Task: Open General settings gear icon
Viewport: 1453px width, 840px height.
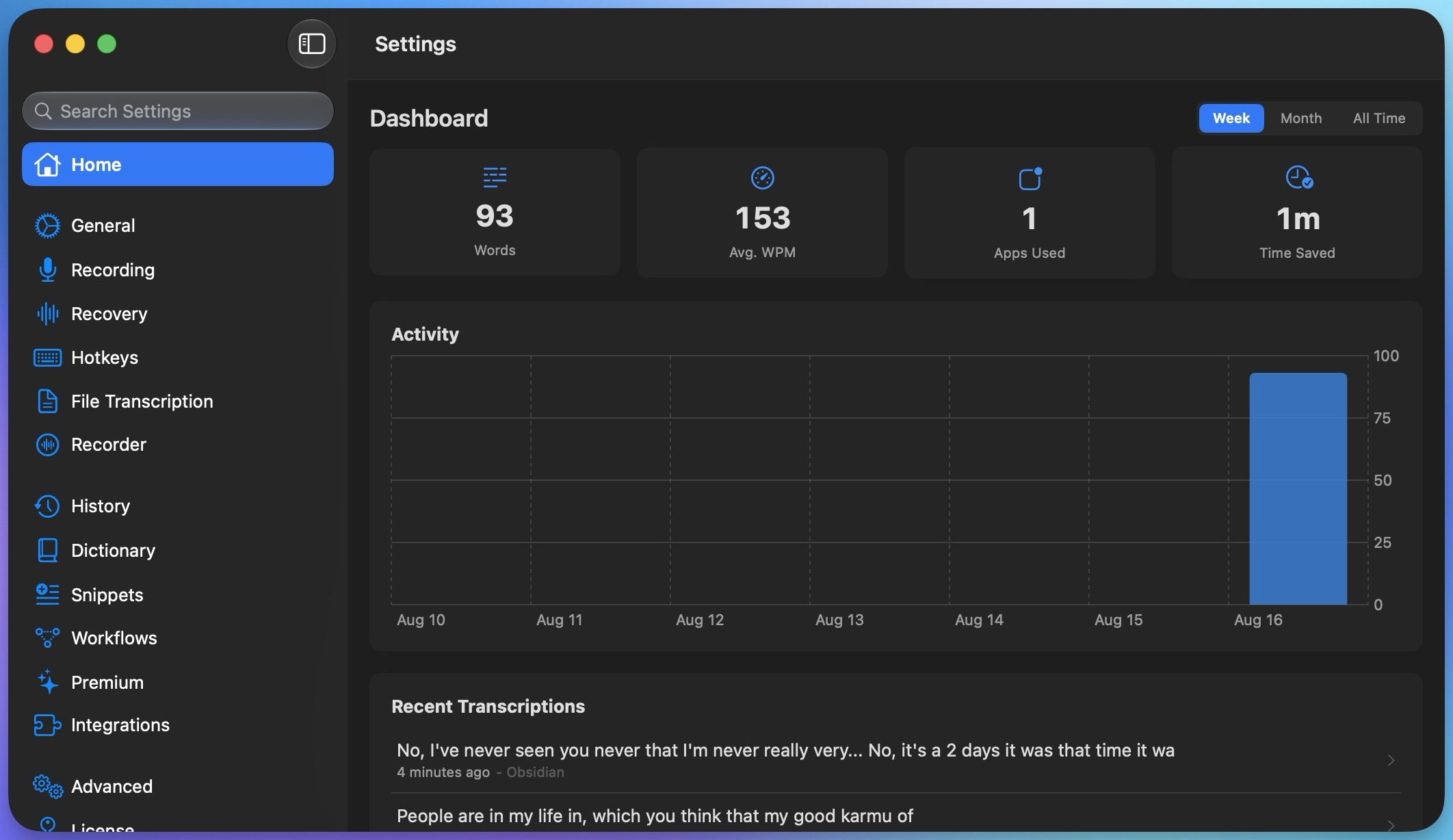Action: (x=47, y=226)
